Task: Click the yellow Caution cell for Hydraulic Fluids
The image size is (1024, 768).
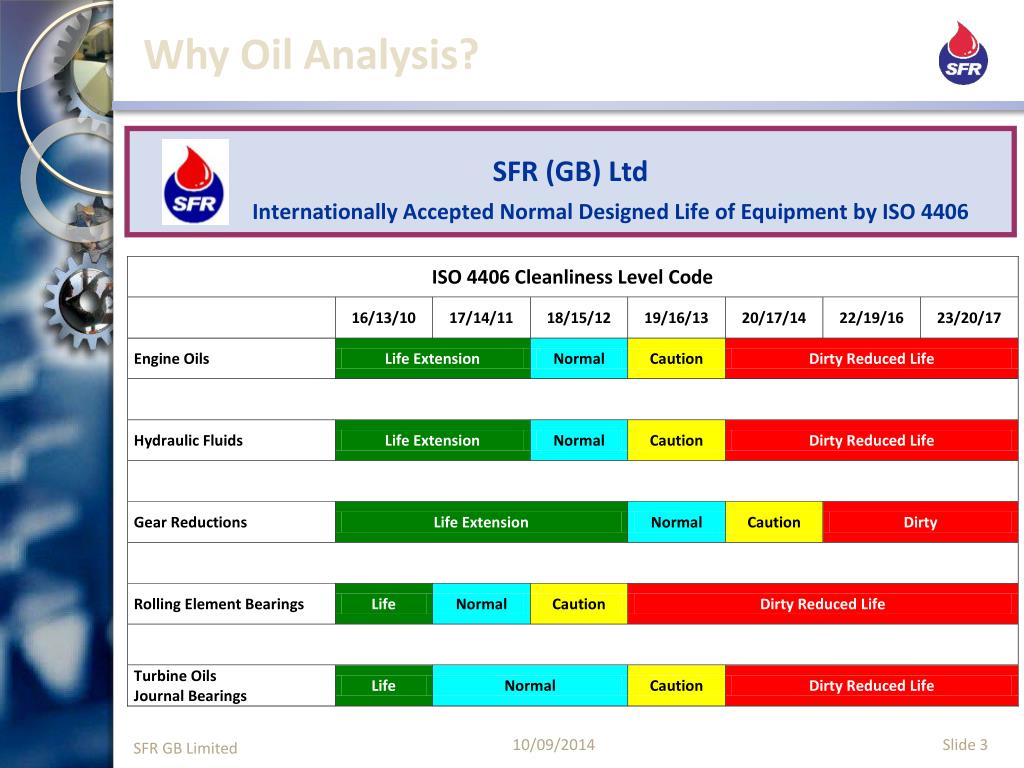Action: click(x=676, y=440)
